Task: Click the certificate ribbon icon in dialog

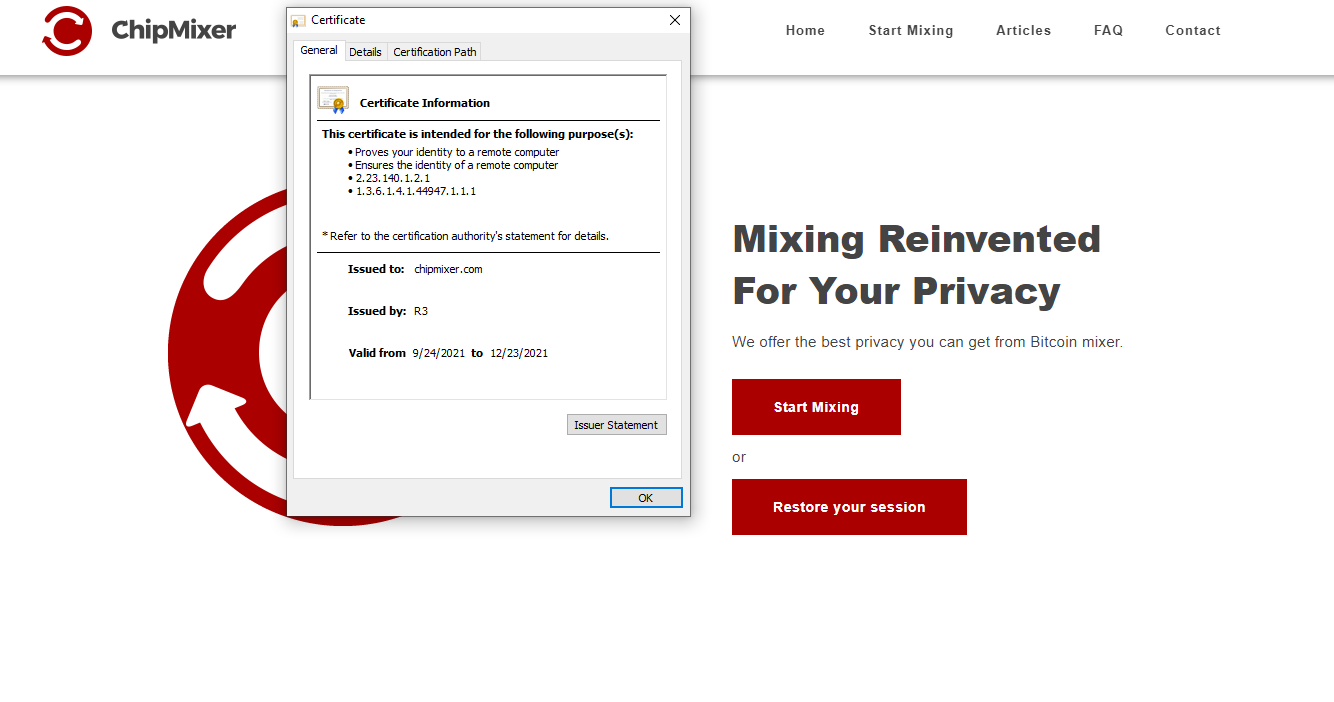Action: [x=333, y=100]
